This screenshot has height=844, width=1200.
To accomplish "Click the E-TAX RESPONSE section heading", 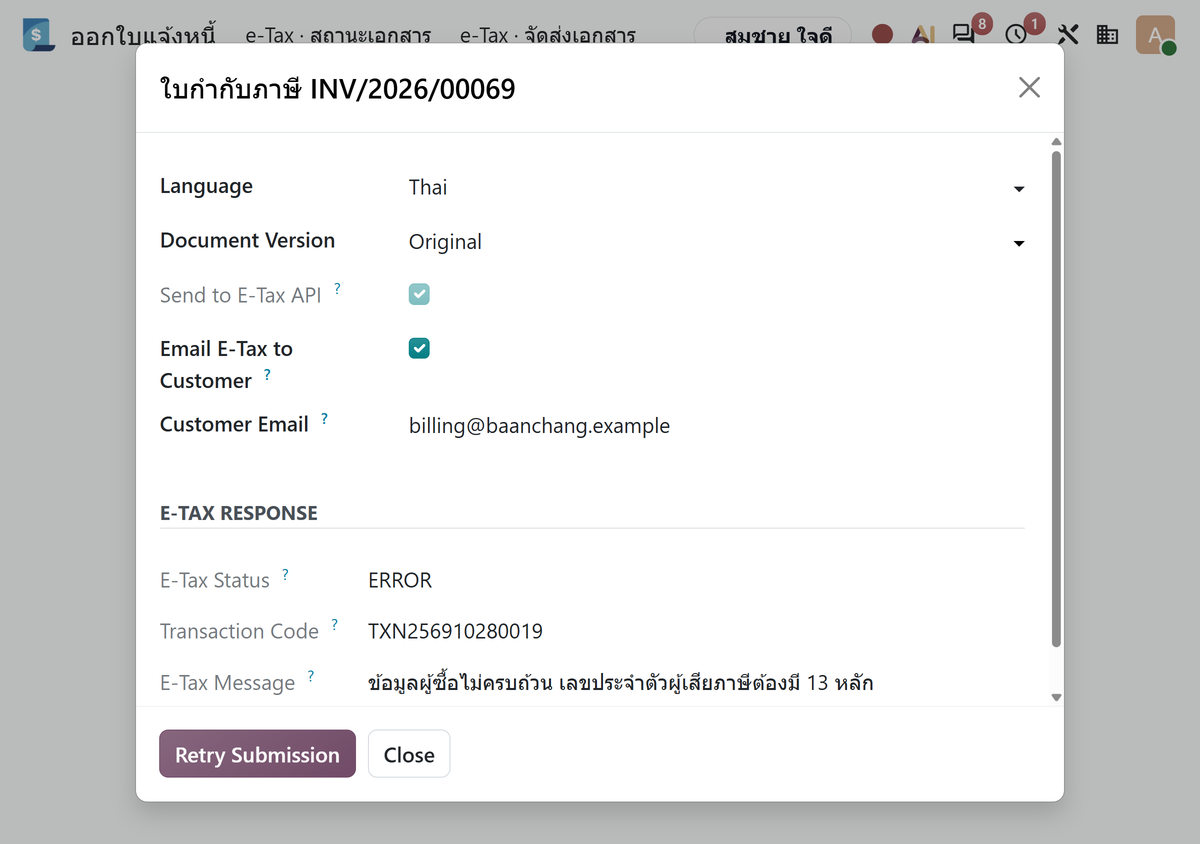I will (x=239, y=513).
